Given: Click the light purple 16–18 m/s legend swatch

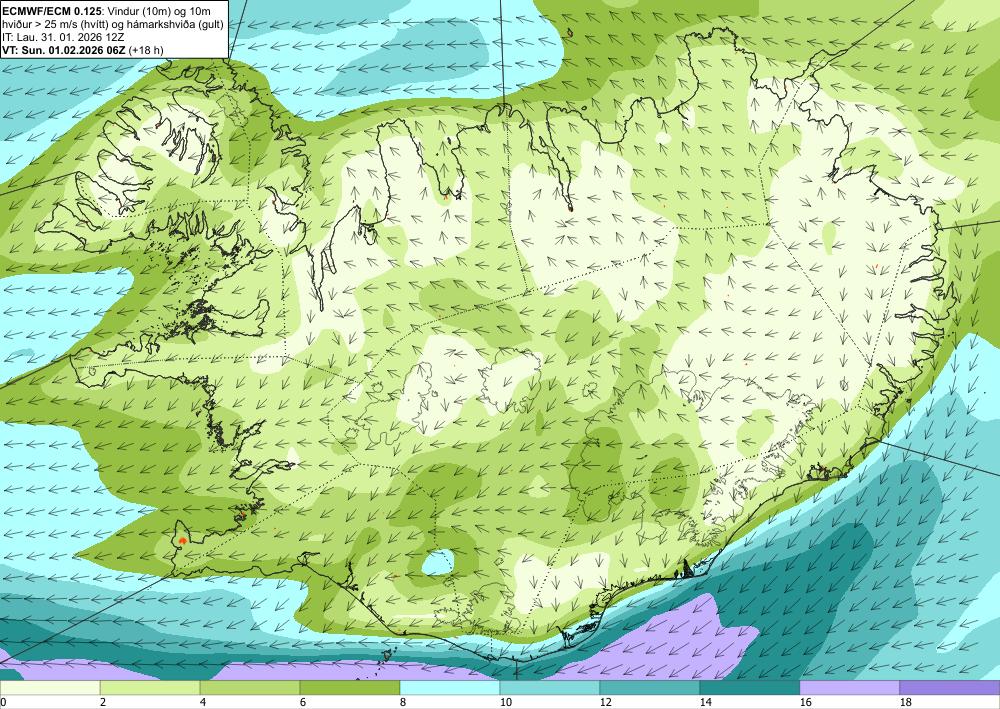Looking at the screenshot, I should pos(849,688).
